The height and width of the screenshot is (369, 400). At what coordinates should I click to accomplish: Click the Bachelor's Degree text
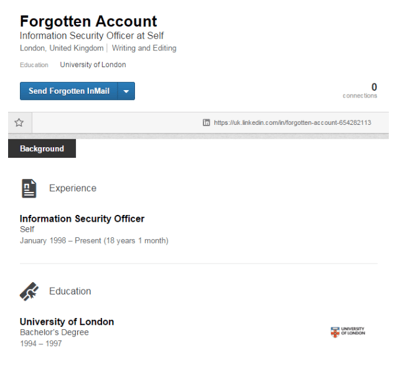tap(54, 332)
